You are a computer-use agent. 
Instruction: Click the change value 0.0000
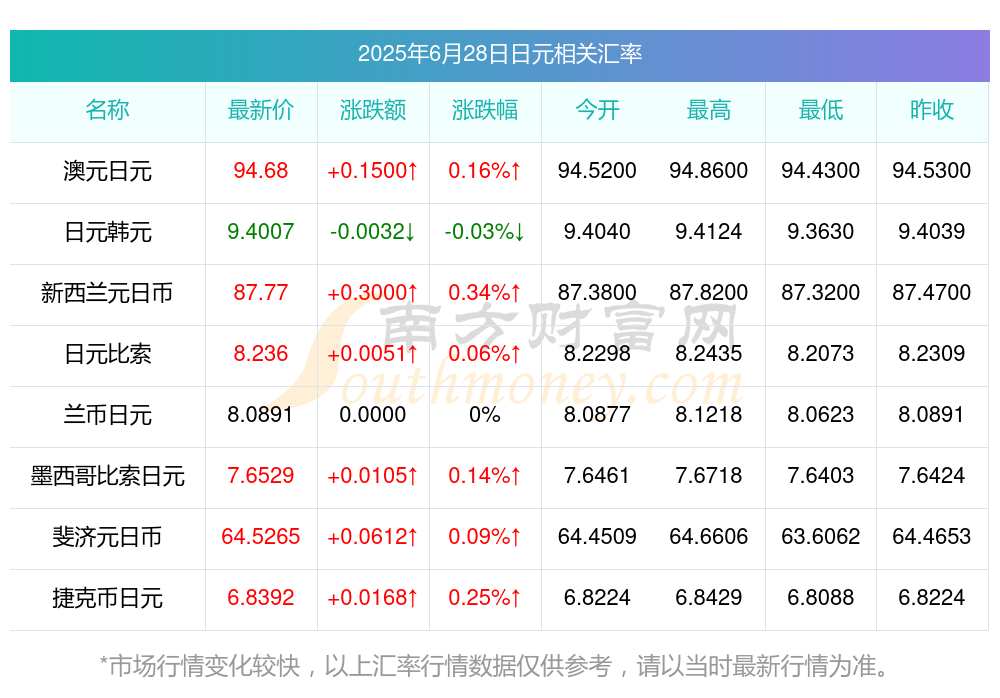373,415
